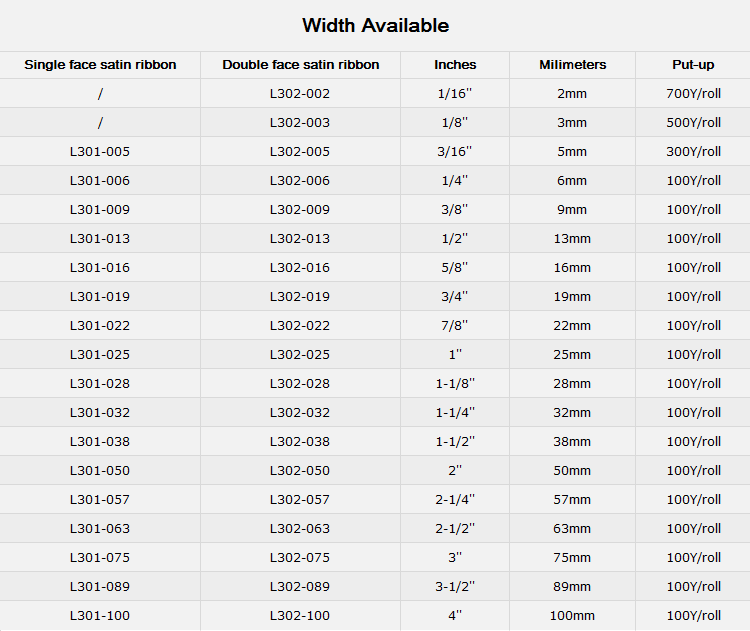Image resolution: width=750 pixels, height=631 pixels.
Task: Select cell L302-075
Action: coord(300,557)
